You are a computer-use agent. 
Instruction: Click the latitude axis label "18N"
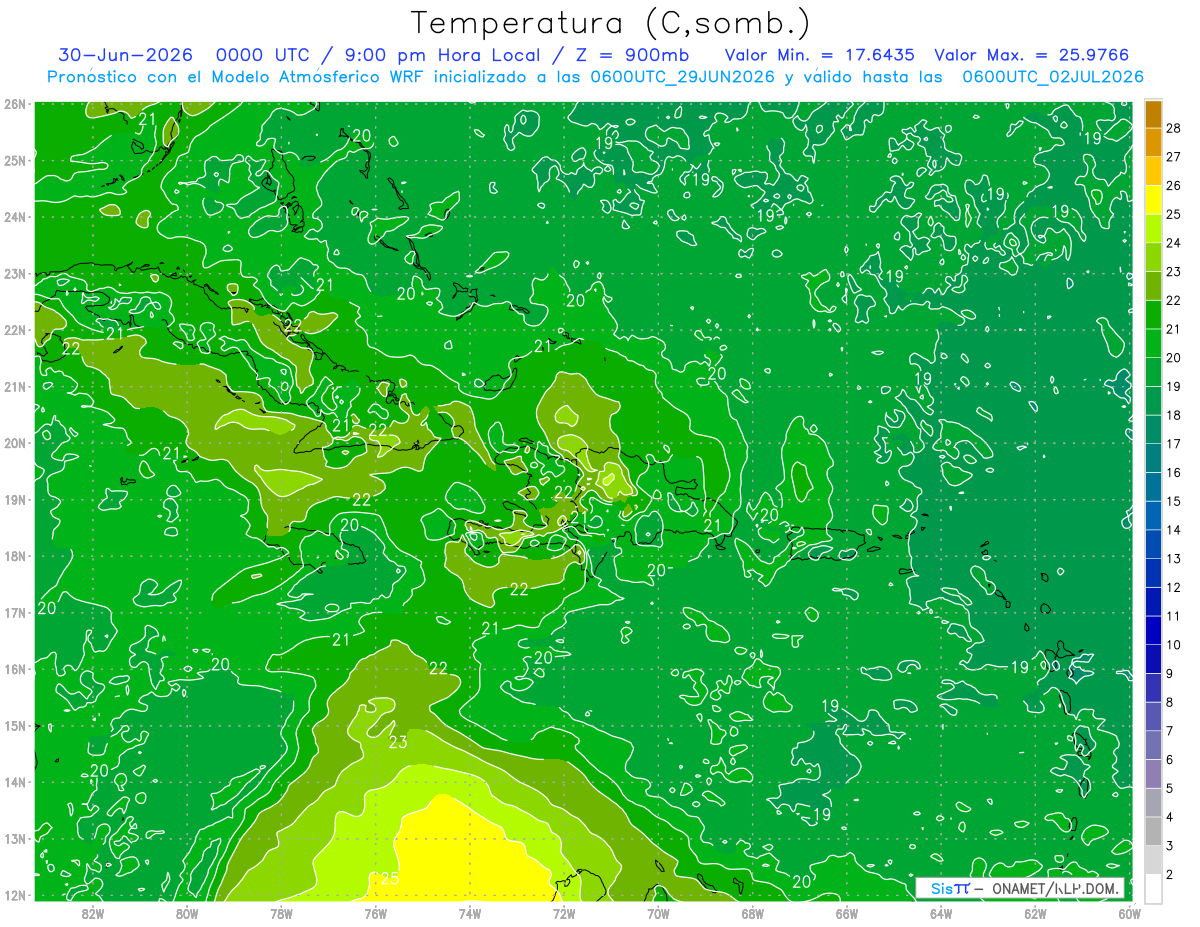pos(15,556)
